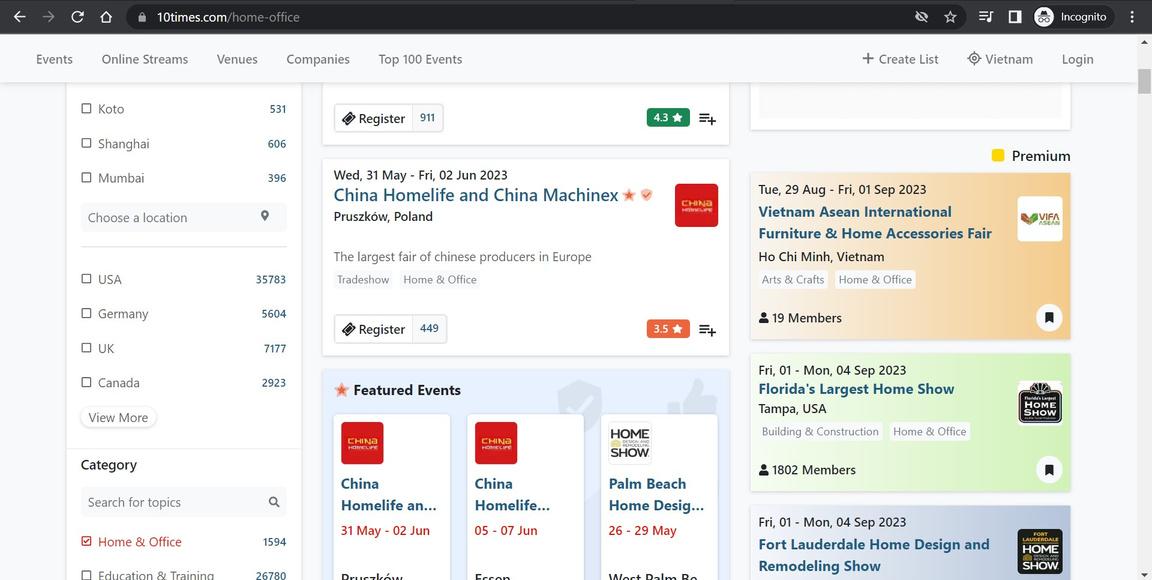Check the Koto location filter
The height and width of the screenshot is (580, 1152).
[x=87, y=109]
